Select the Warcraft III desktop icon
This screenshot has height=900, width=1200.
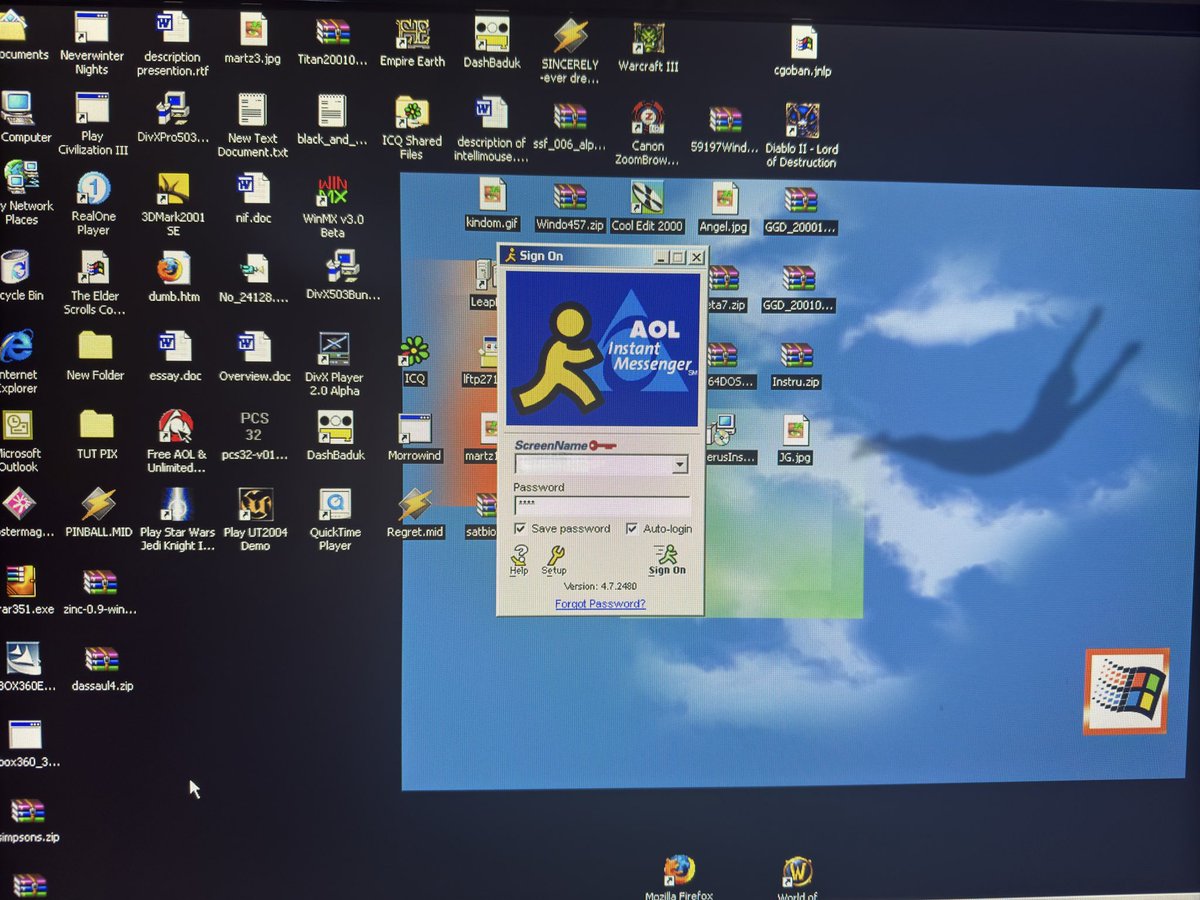point(648,39)
